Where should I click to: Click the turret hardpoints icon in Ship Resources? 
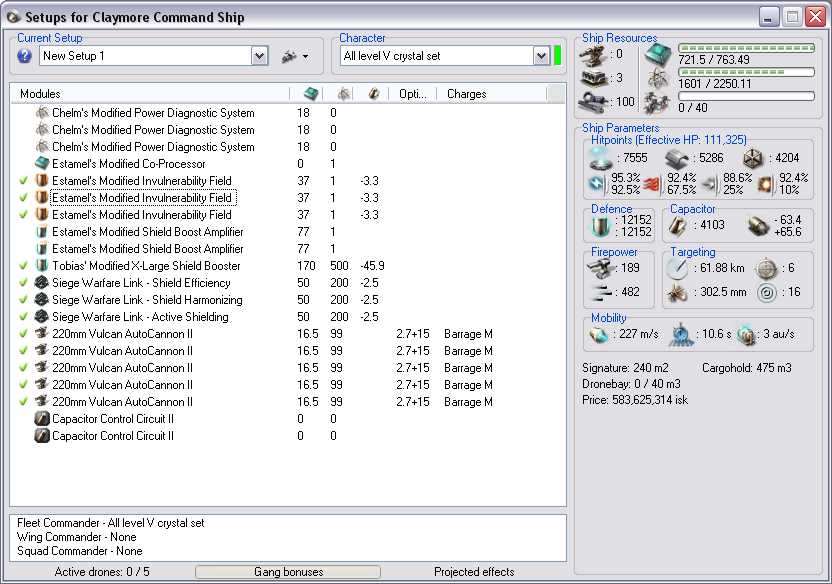click(593, 55)
